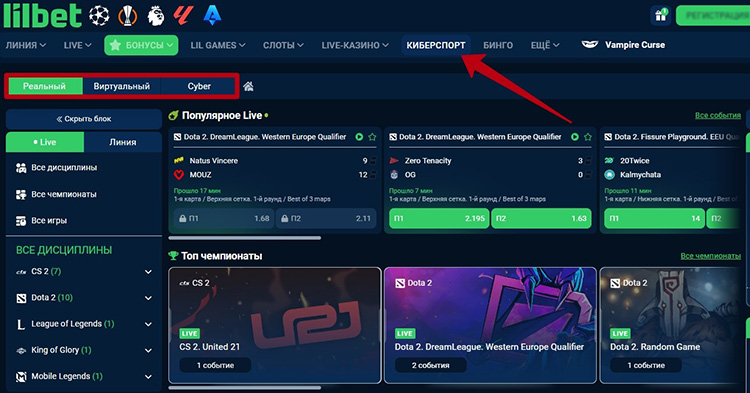
Task: Bet П2 at 1.63 on OG
Action: [541, 218]
